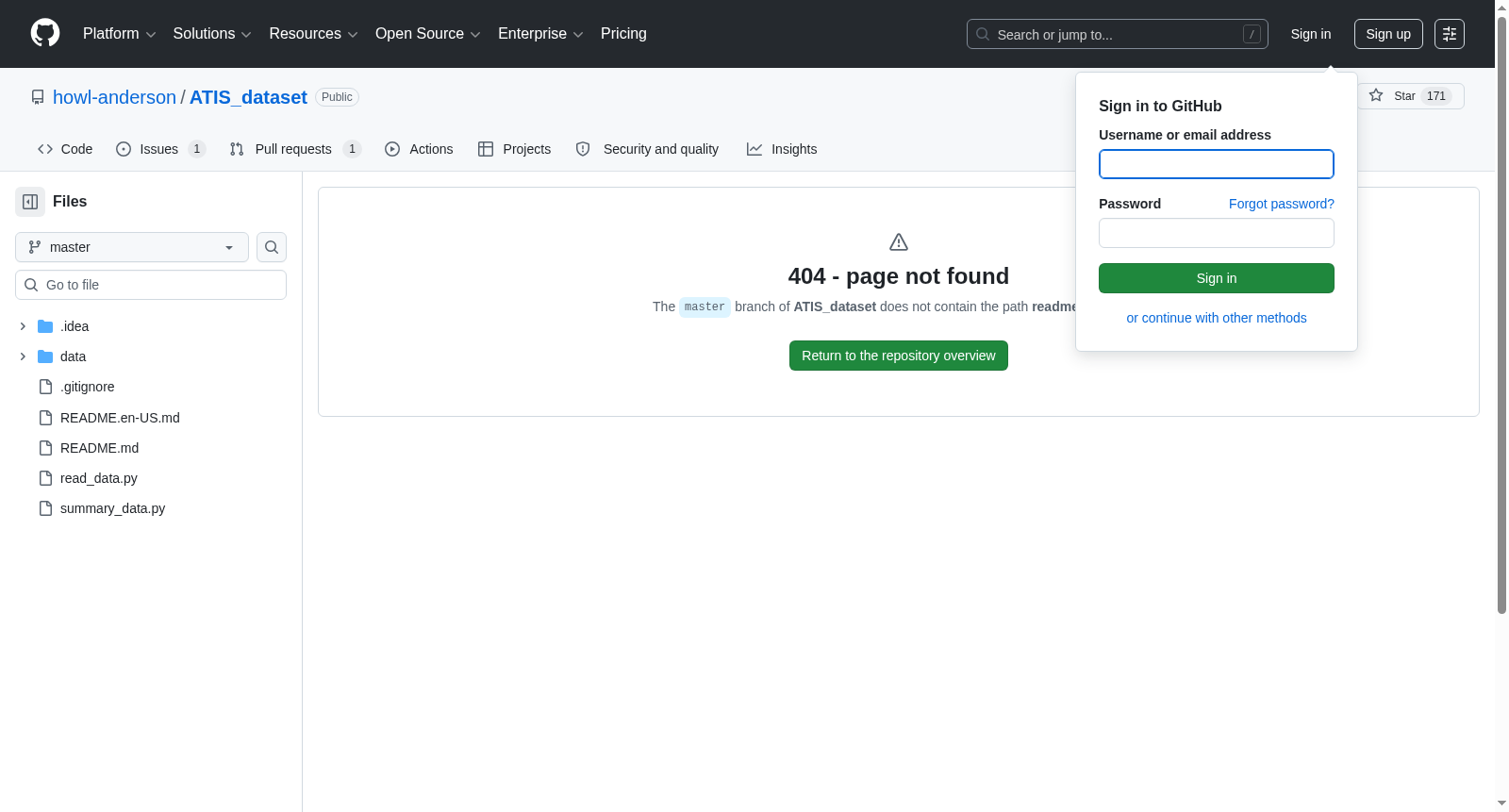The image size is (1509, 812).
Task: Open the master branch dropdown
Action: 132,247
